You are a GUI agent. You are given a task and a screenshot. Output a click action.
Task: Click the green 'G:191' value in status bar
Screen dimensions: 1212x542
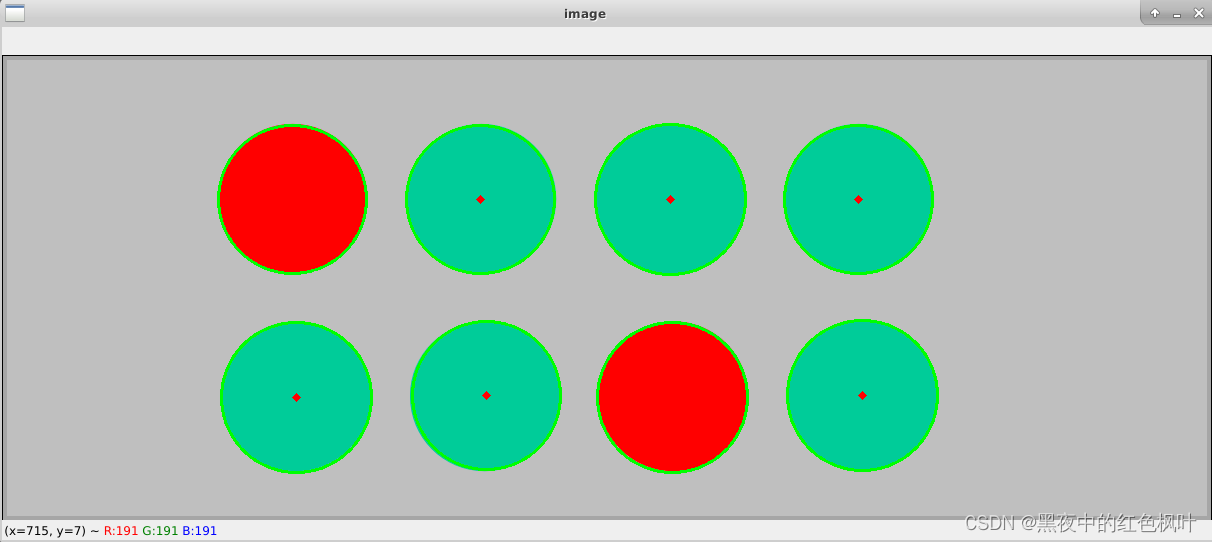point(160,531)
